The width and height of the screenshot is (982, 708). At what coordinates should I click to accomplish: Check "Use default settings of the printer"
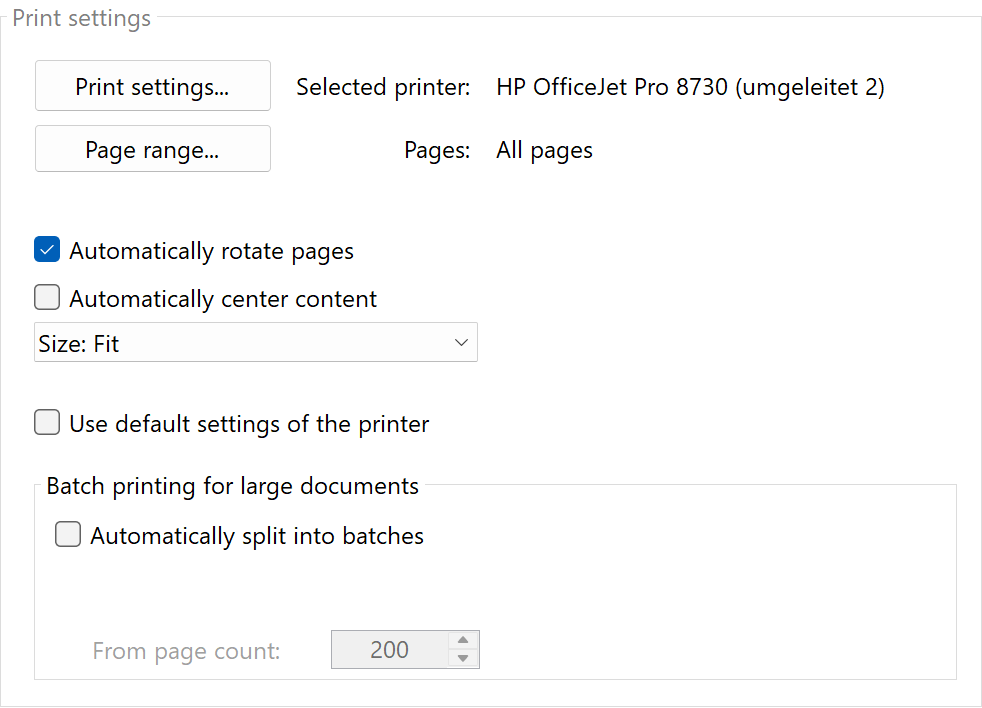[x=46, y=422]
